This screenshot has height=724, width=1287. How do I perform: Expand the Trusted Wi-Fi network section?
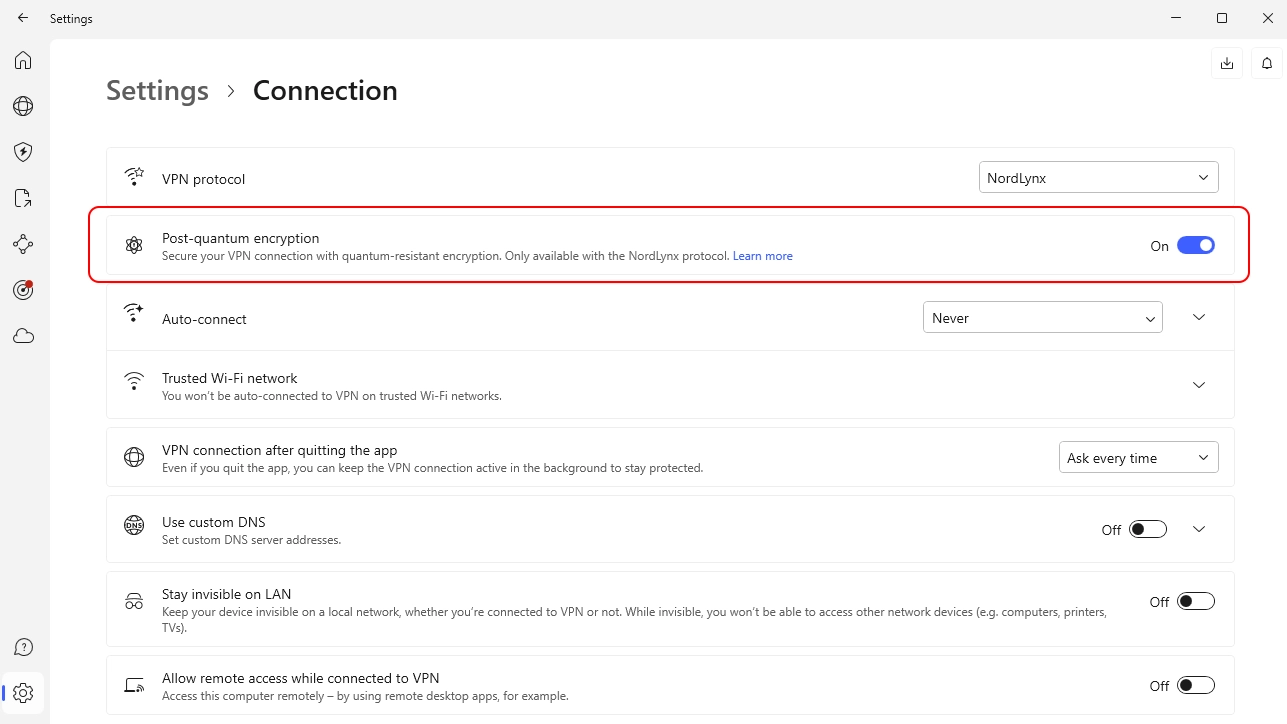(1199, 385)
